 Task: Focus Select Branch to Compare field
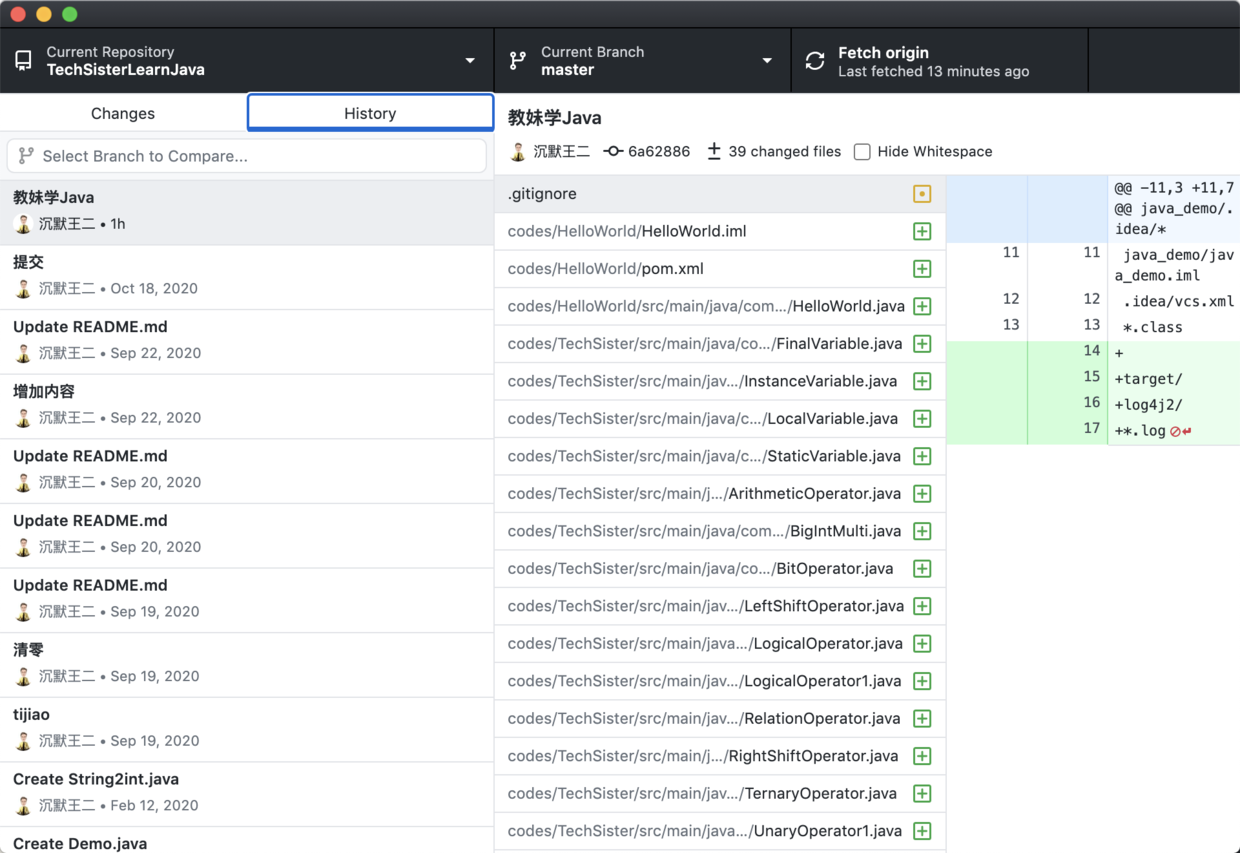[x=247, y=156]
